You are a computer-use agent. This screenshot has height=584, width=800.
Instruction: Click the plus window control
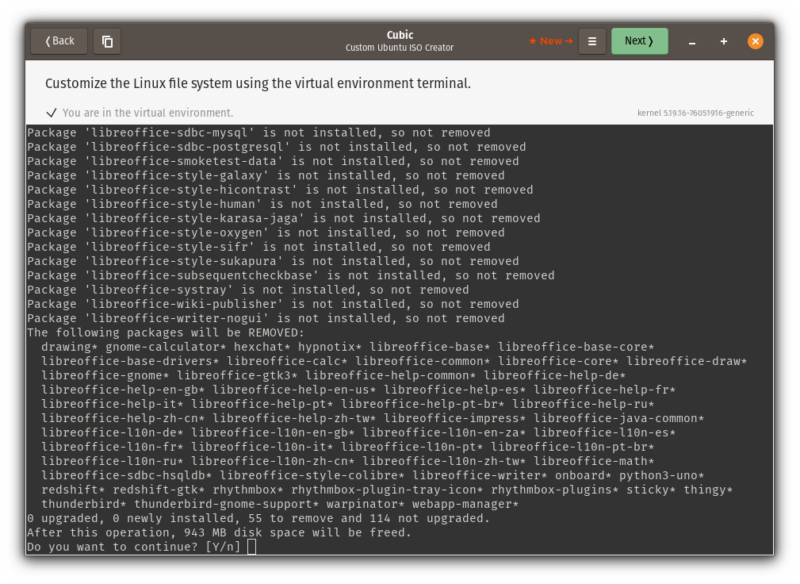[x=723, y=41]
